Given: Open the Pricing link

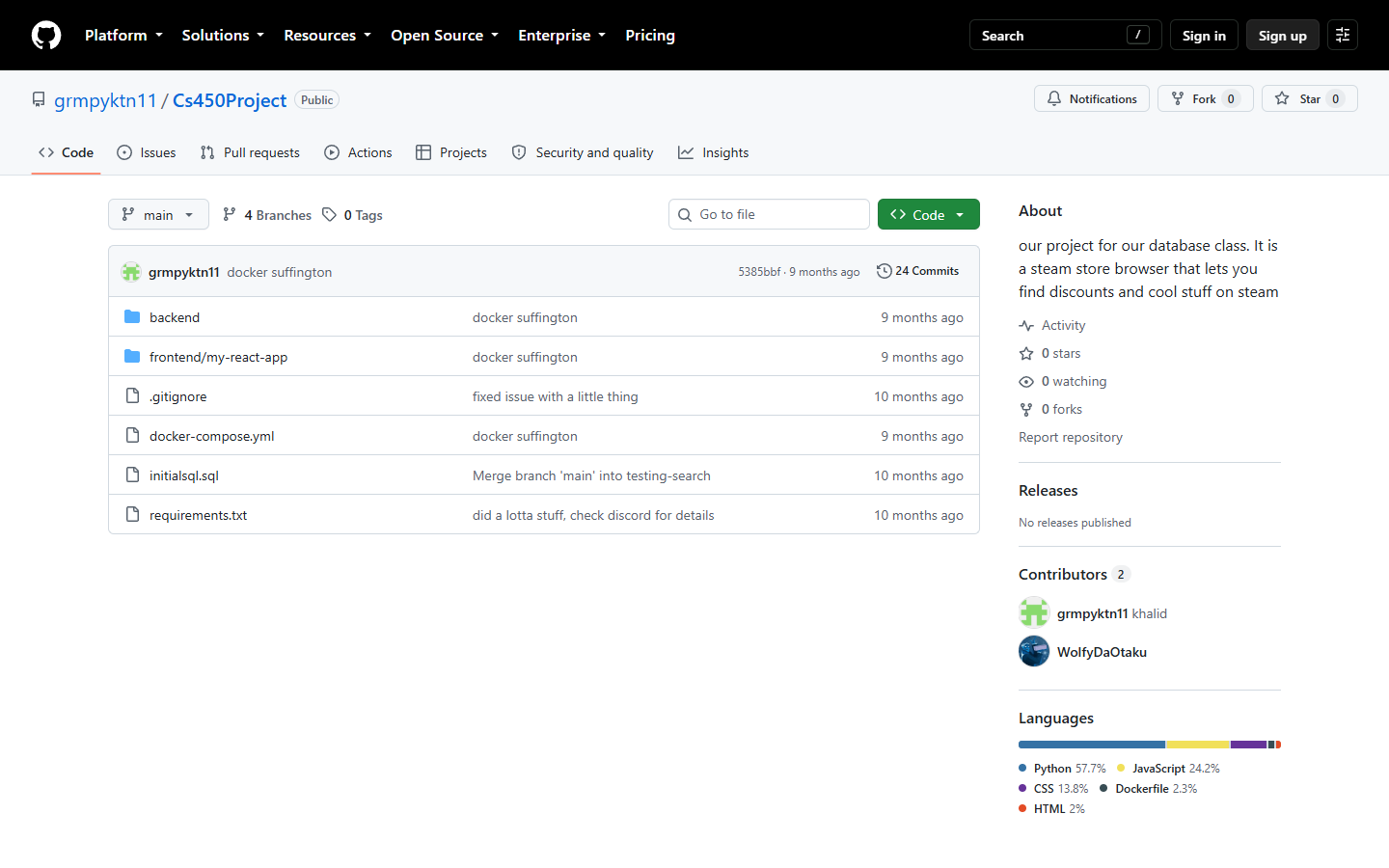Looking at the screenshot, I should [650, 36].
